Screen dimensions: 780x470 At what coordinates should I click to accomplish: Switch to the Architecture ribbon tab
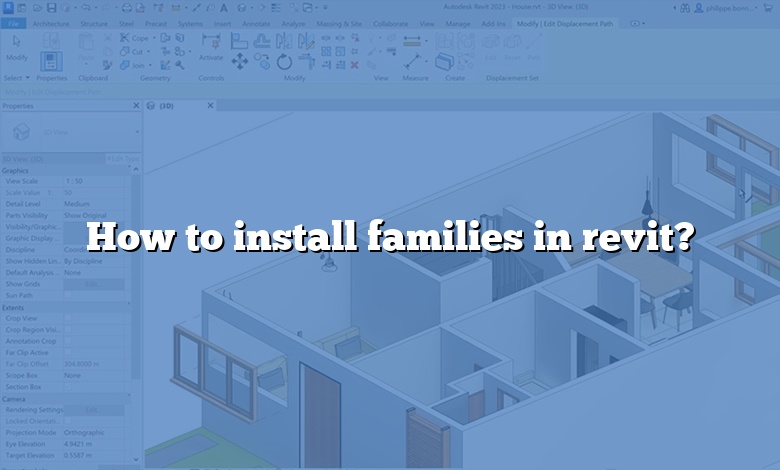point(51,24)
